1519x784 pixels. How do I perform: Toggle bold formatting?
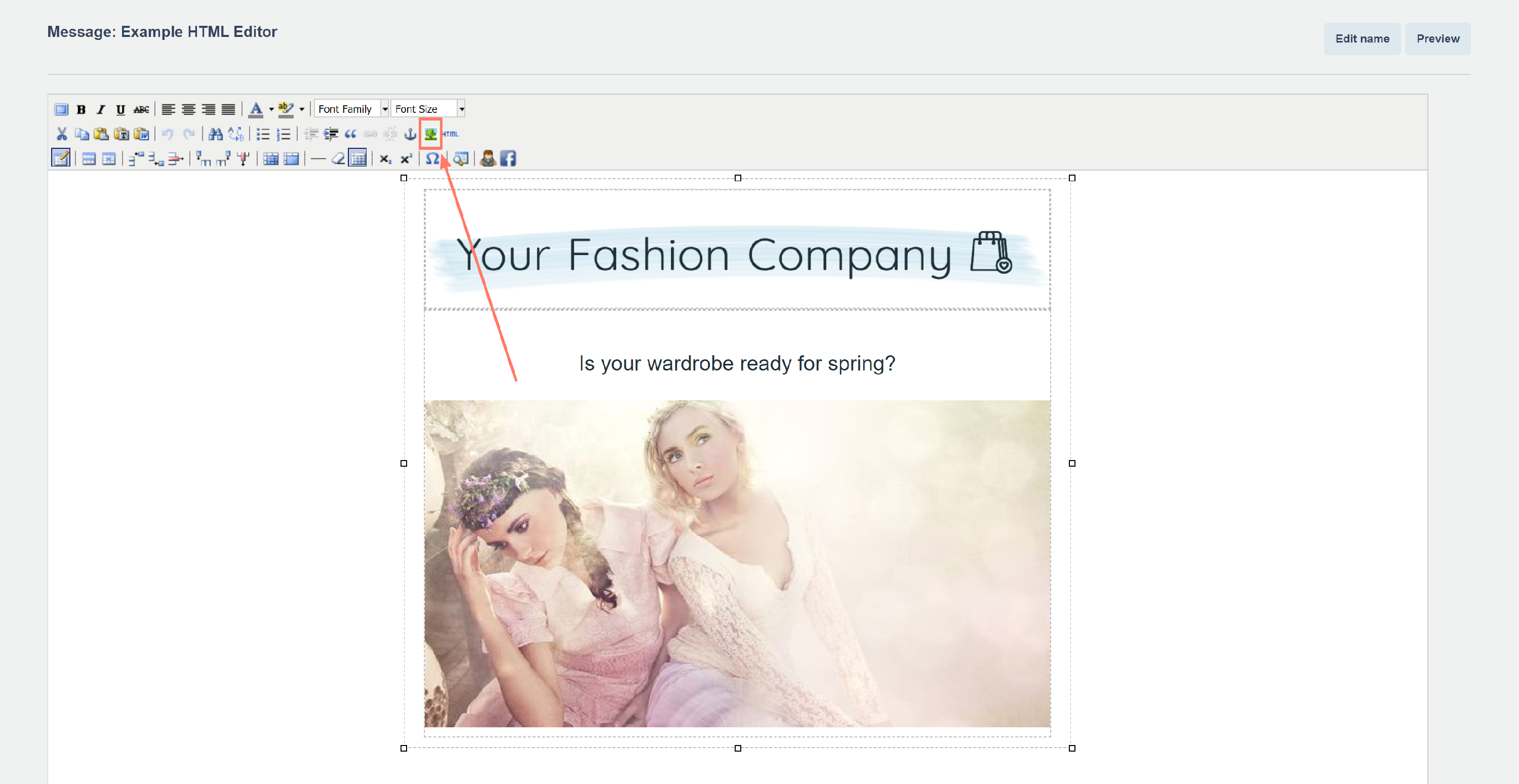(x=82, y=110)
